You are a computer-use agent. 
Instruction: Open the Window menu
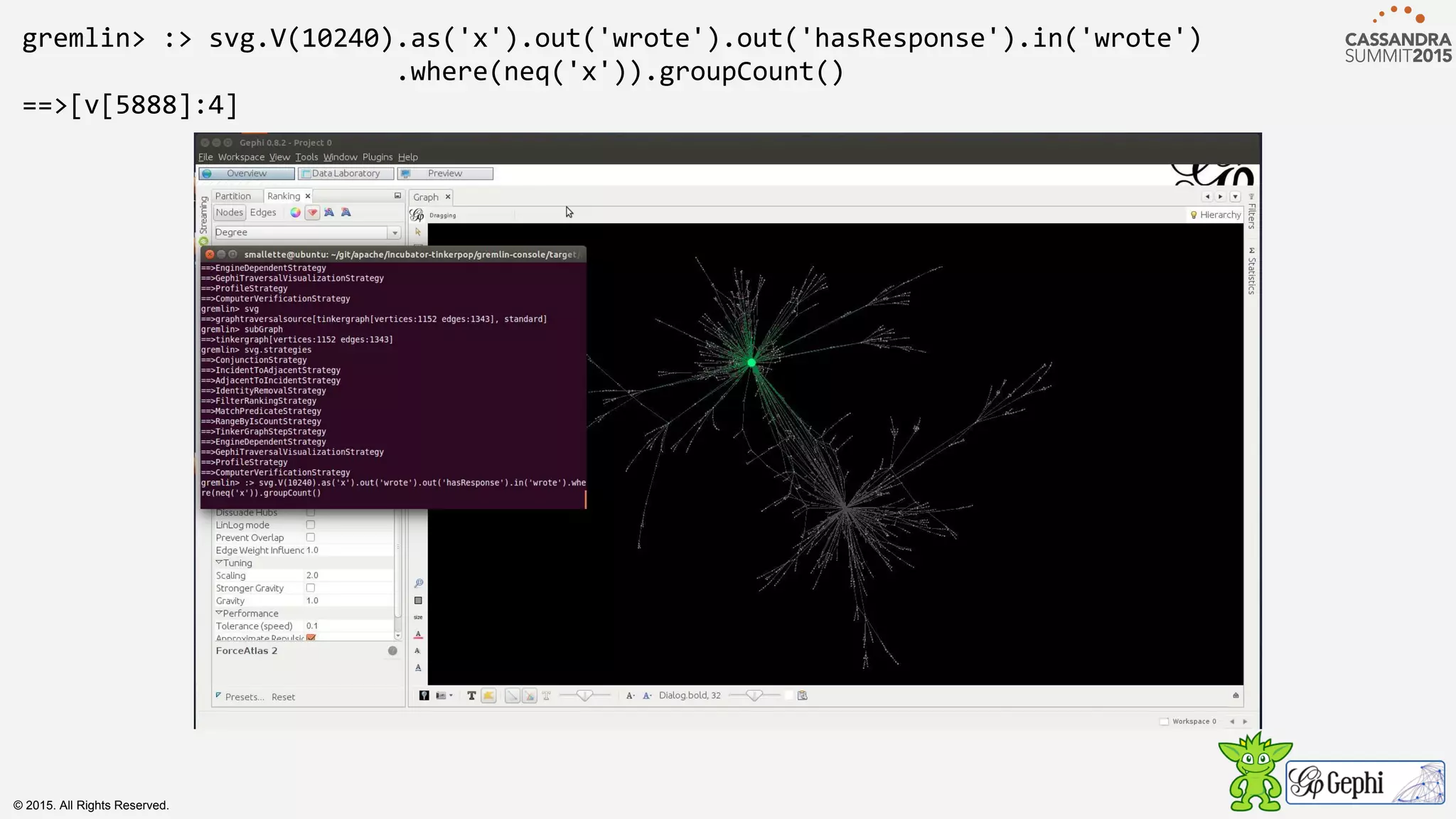click(x=340, y=157)
